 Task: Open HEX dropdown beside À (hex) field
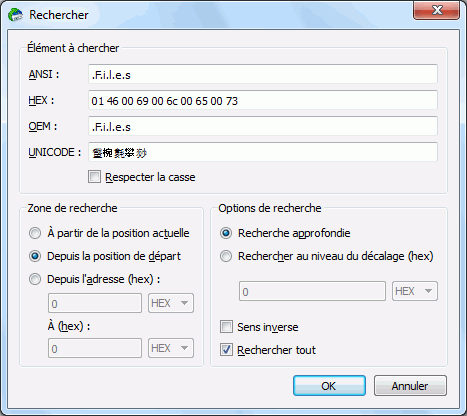point(171,348)
